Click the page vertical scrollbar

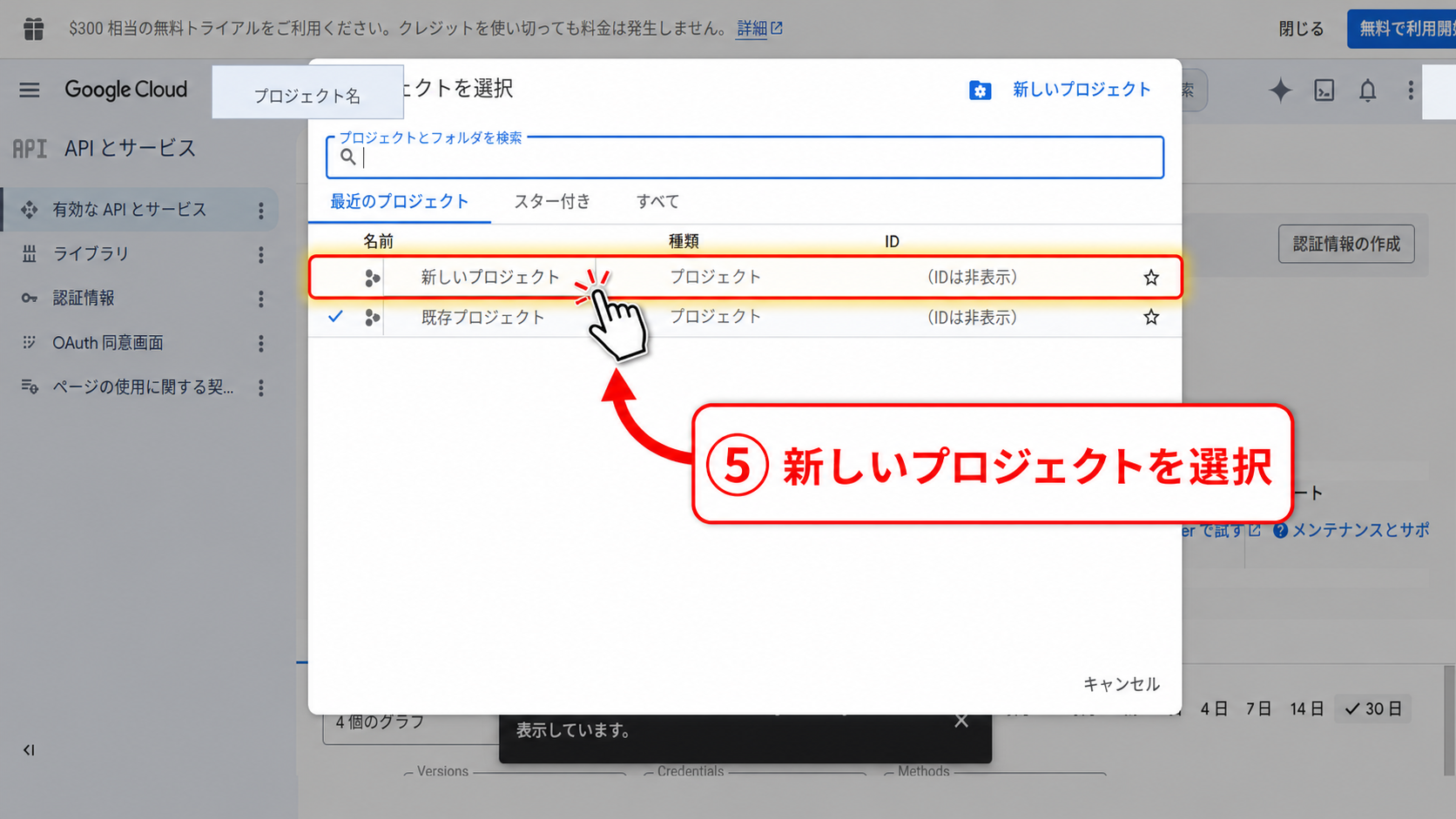(1449, 721)
